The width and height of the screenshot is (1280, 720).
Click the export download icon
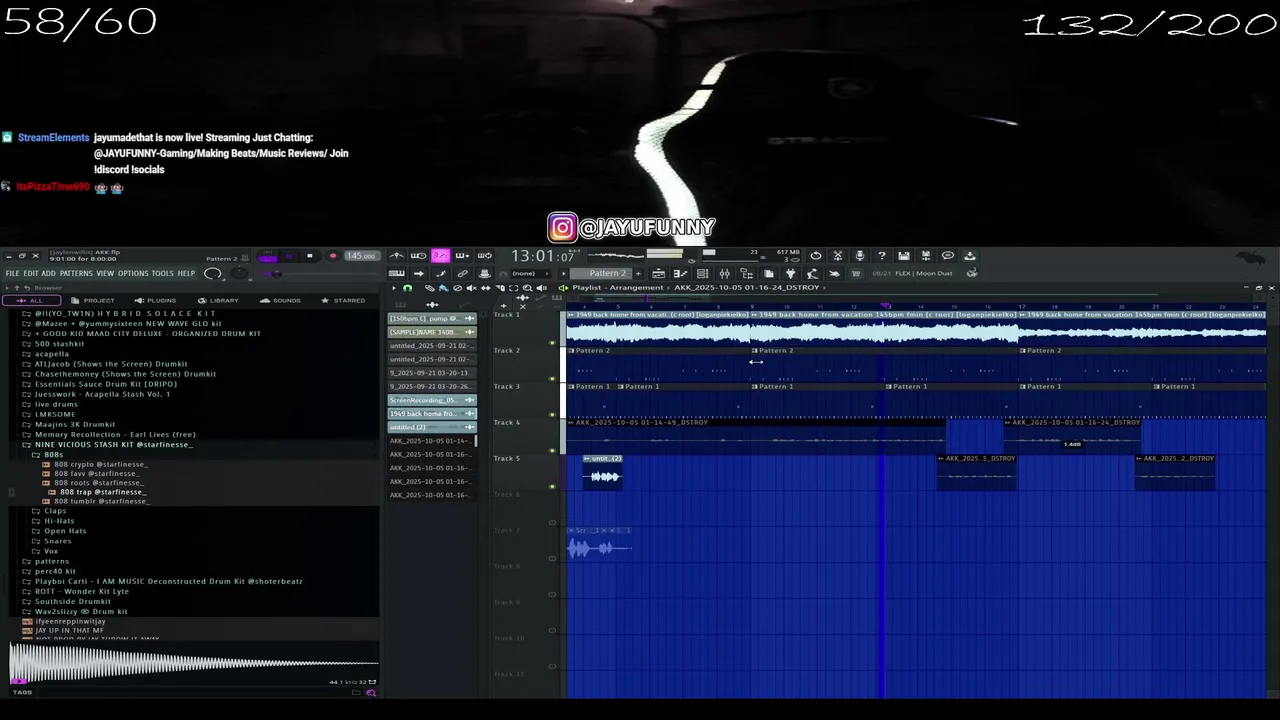click(969, 256)
